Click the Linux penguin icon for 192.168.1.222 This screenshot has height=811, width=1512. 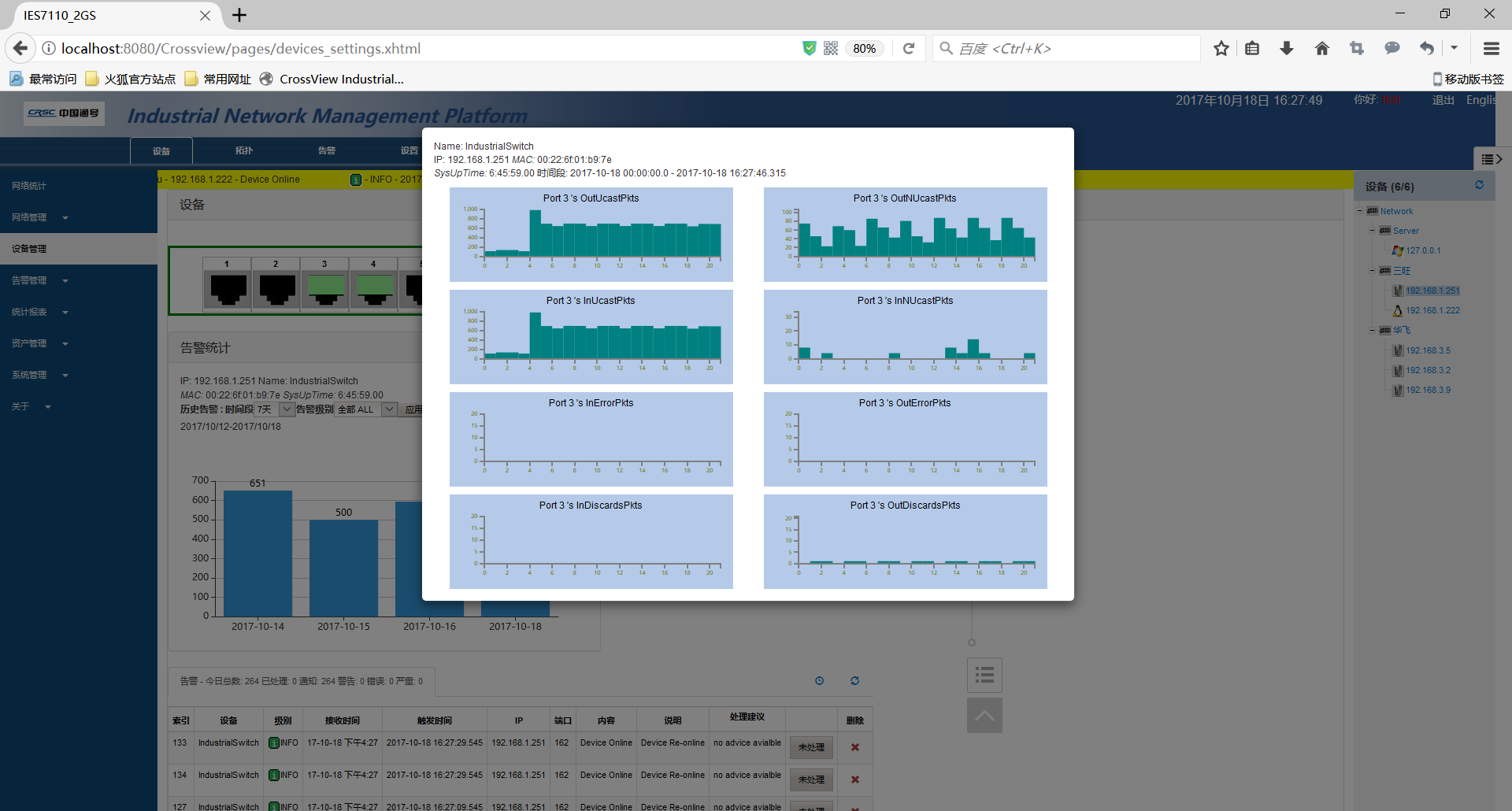tap(1397, 311)
